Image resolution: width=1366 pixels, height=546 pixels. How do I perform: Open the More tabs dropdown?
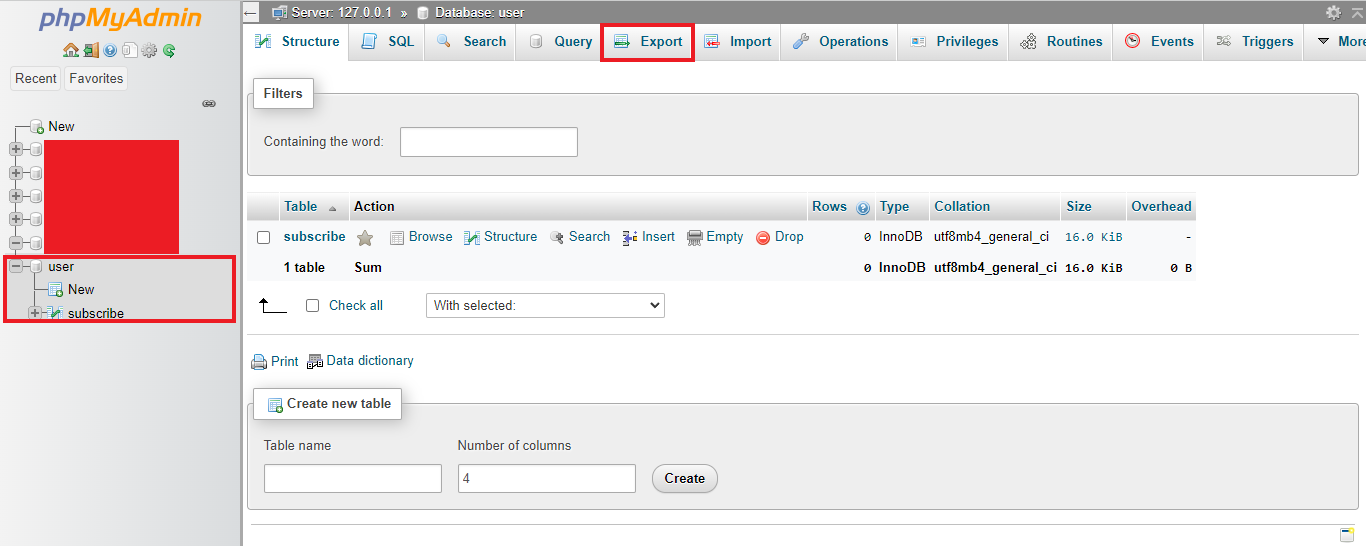(x=1339, y=41)
